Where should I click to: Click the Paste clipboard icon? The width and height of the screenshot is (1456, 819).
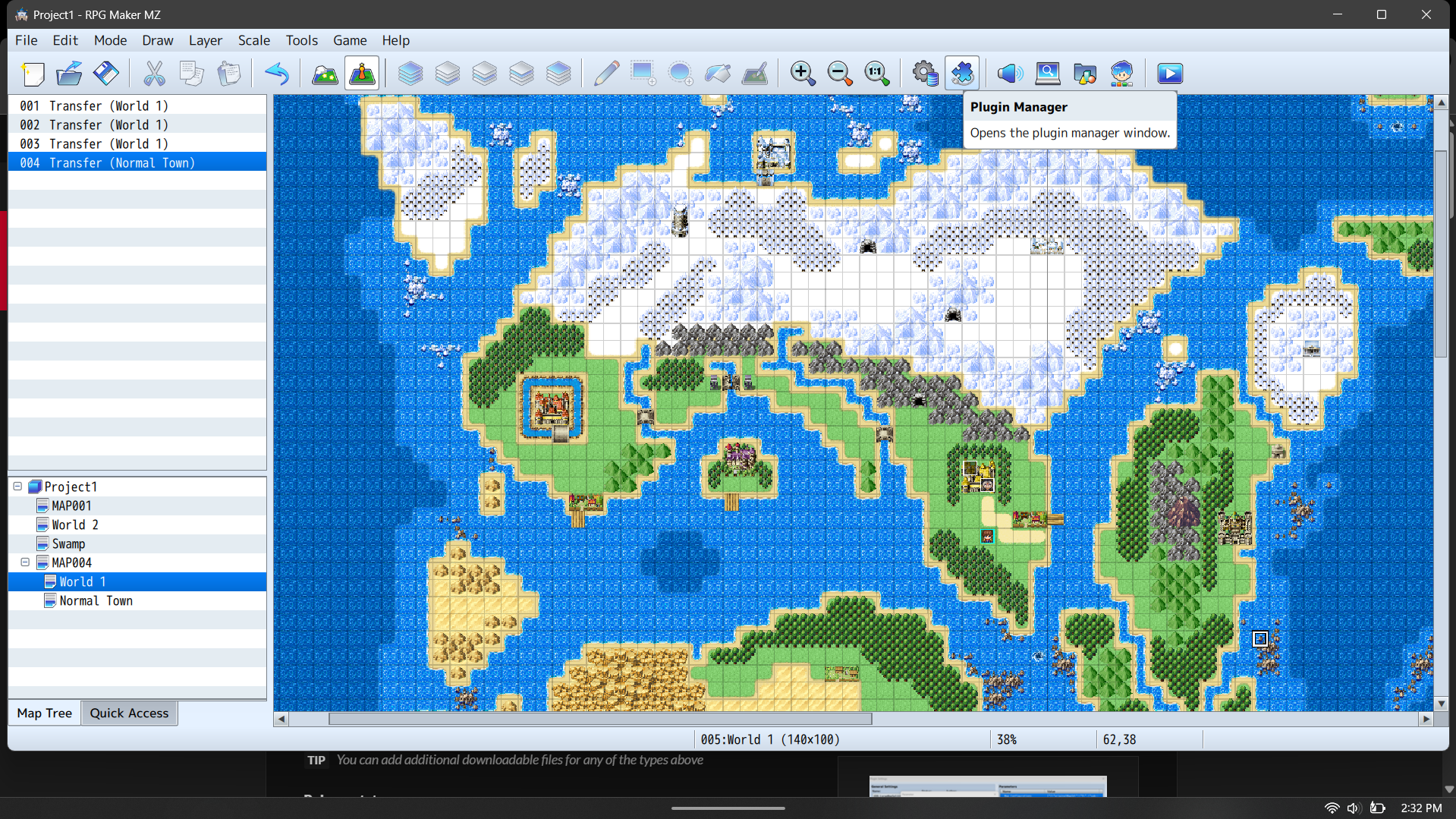pyautogui.click(x=228, y=74)
